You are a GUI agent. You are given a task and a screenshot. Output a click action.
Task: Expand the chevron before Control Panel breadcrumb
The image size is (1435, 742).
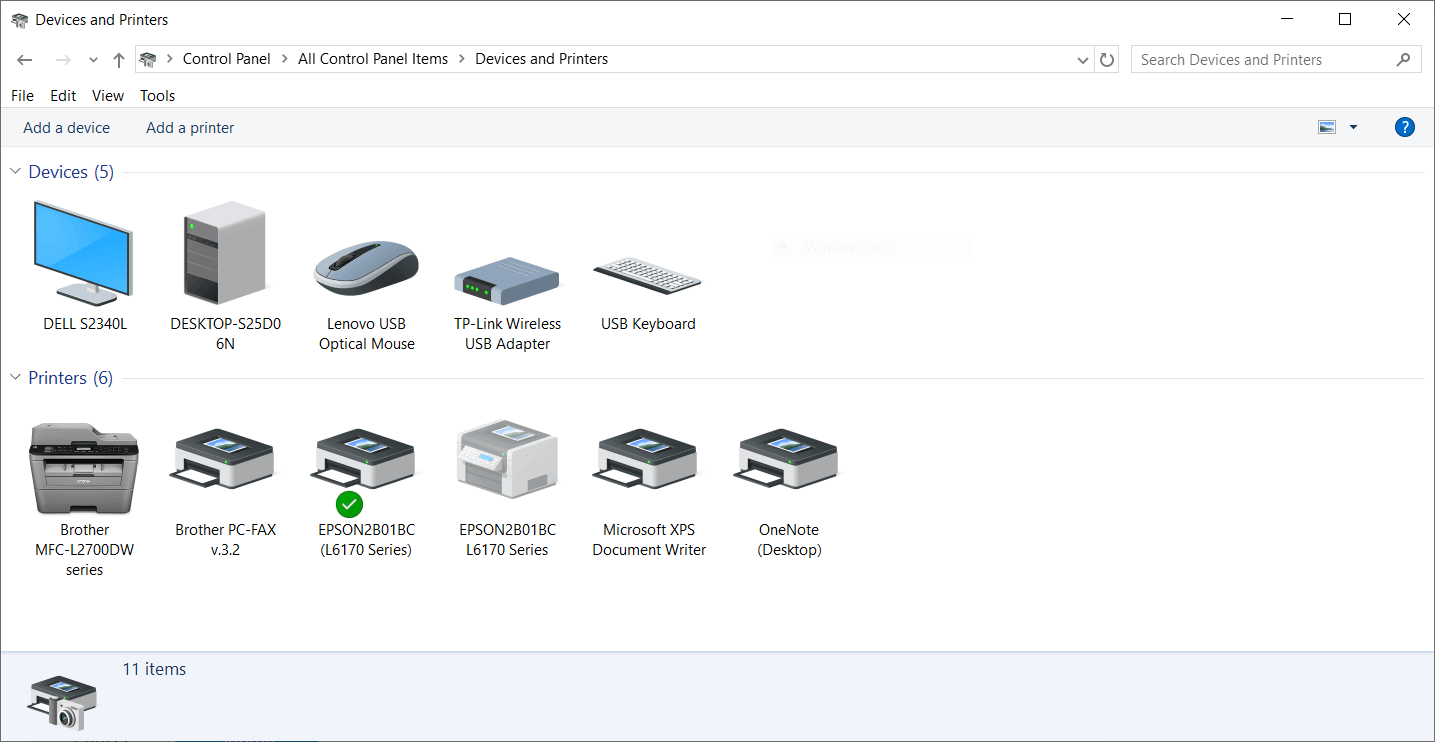coord(170,59)
